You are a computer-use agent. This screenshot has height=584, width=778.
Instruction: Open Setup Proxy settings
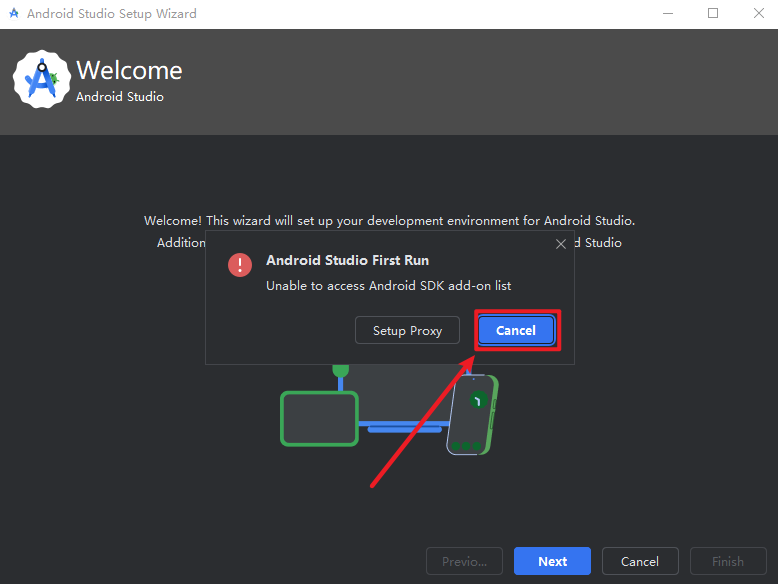point(407,331)
